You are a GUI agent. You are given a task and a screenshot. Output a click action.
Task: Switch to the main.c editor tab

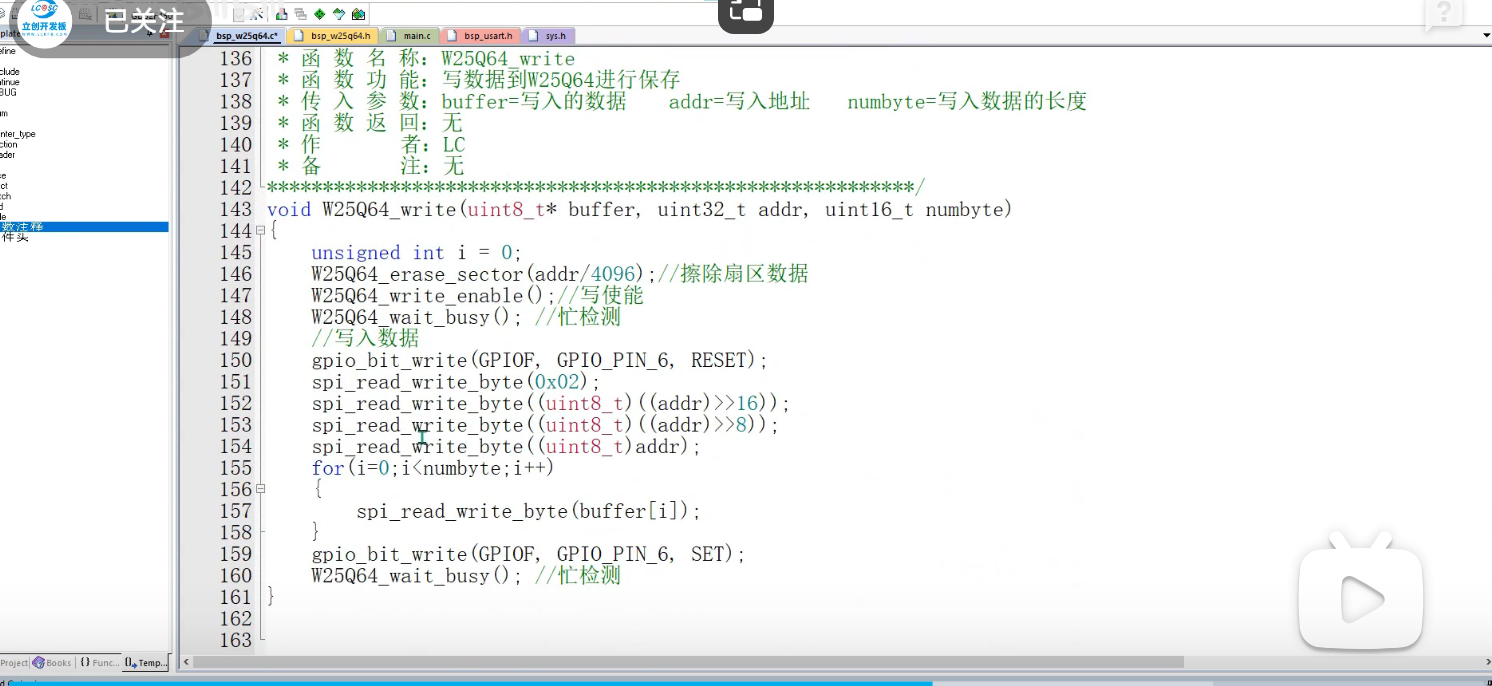pyautogui.click(x=409, y=35)
